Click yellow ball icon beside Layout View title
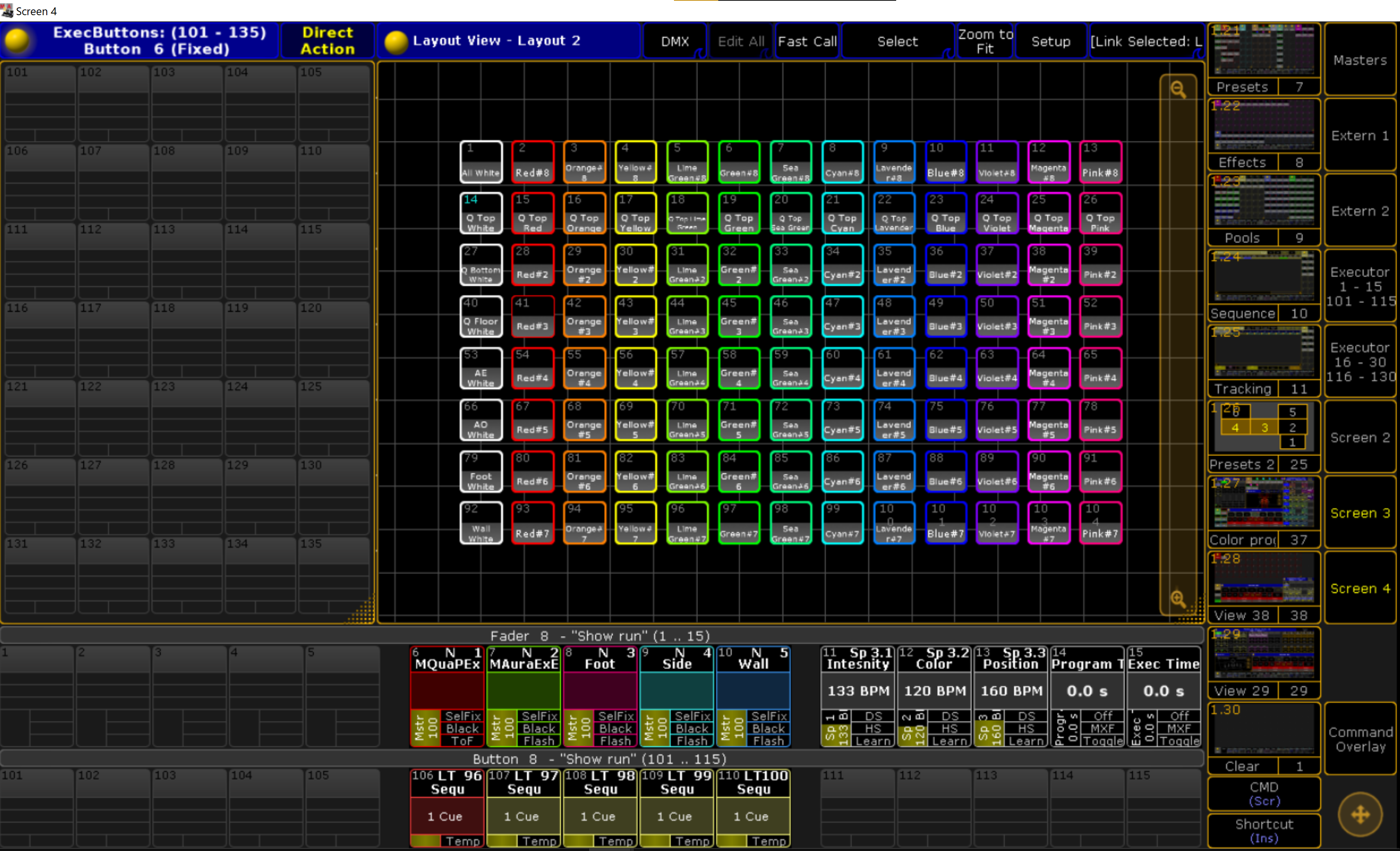This screenshot has width=1400, height=851. pos(396,41)
